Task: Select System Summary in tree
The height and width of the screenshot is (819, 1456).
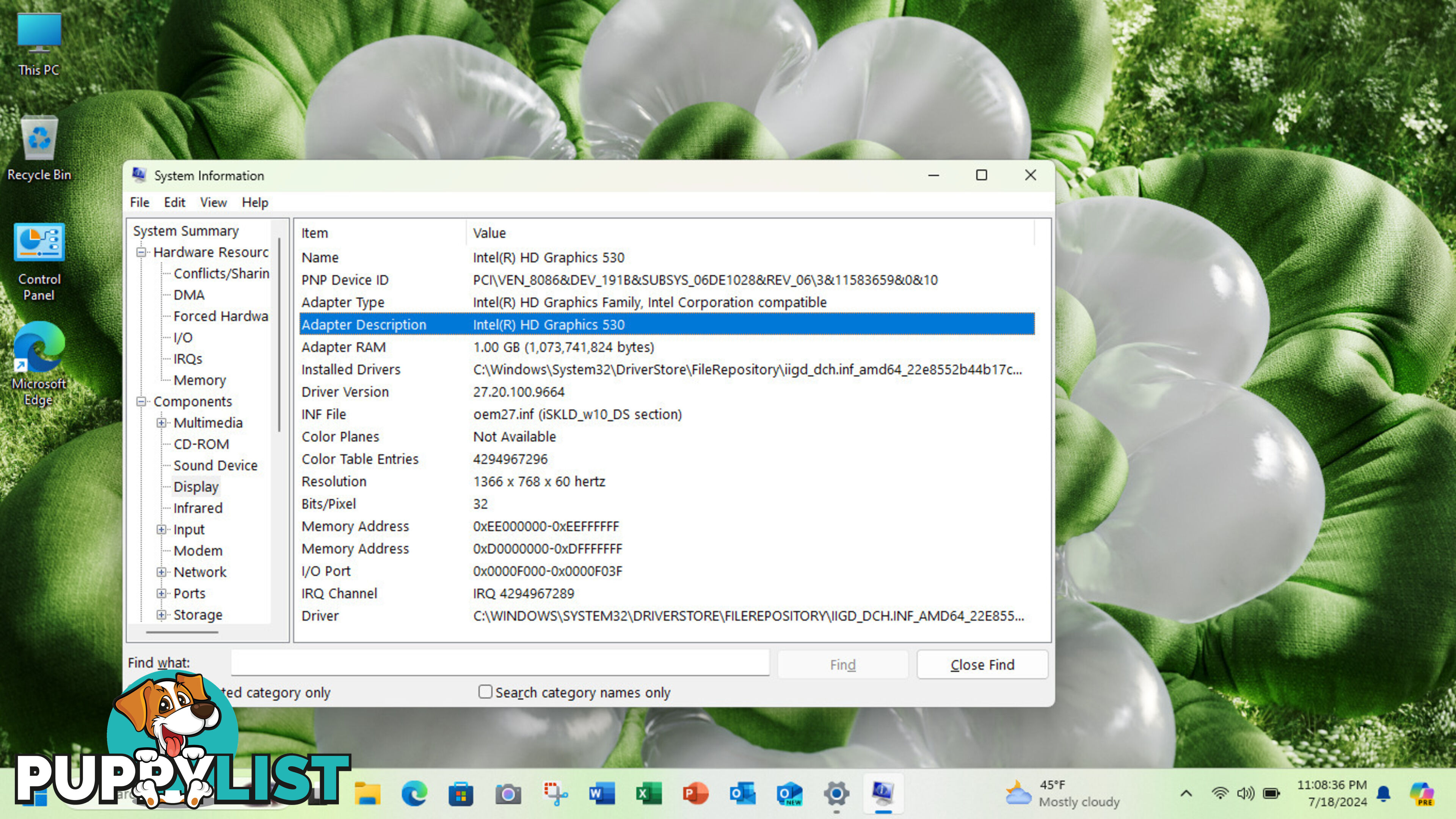Action: [186, 231]
